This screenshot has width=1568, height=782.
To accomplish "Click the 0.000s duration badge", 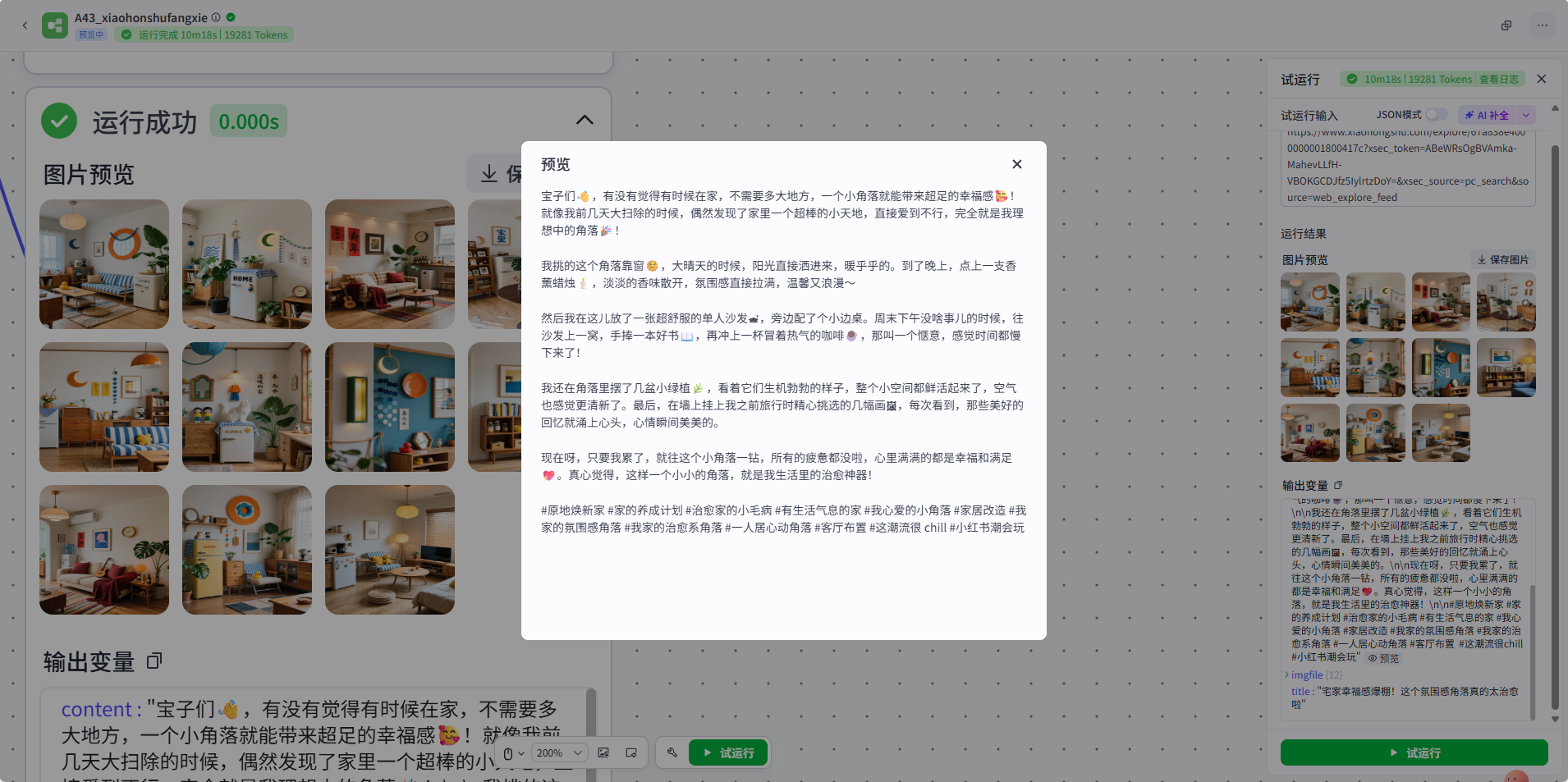I will tap(249, 121).
